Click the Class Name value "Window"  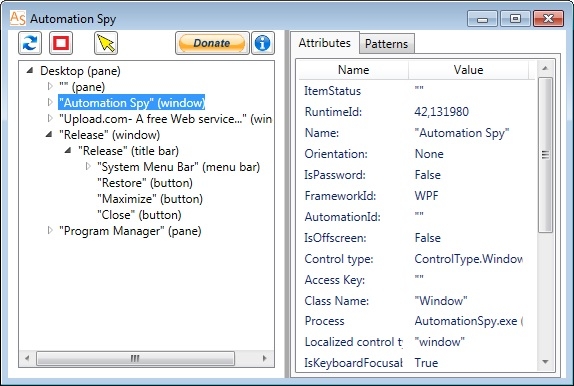coord(441,301)
